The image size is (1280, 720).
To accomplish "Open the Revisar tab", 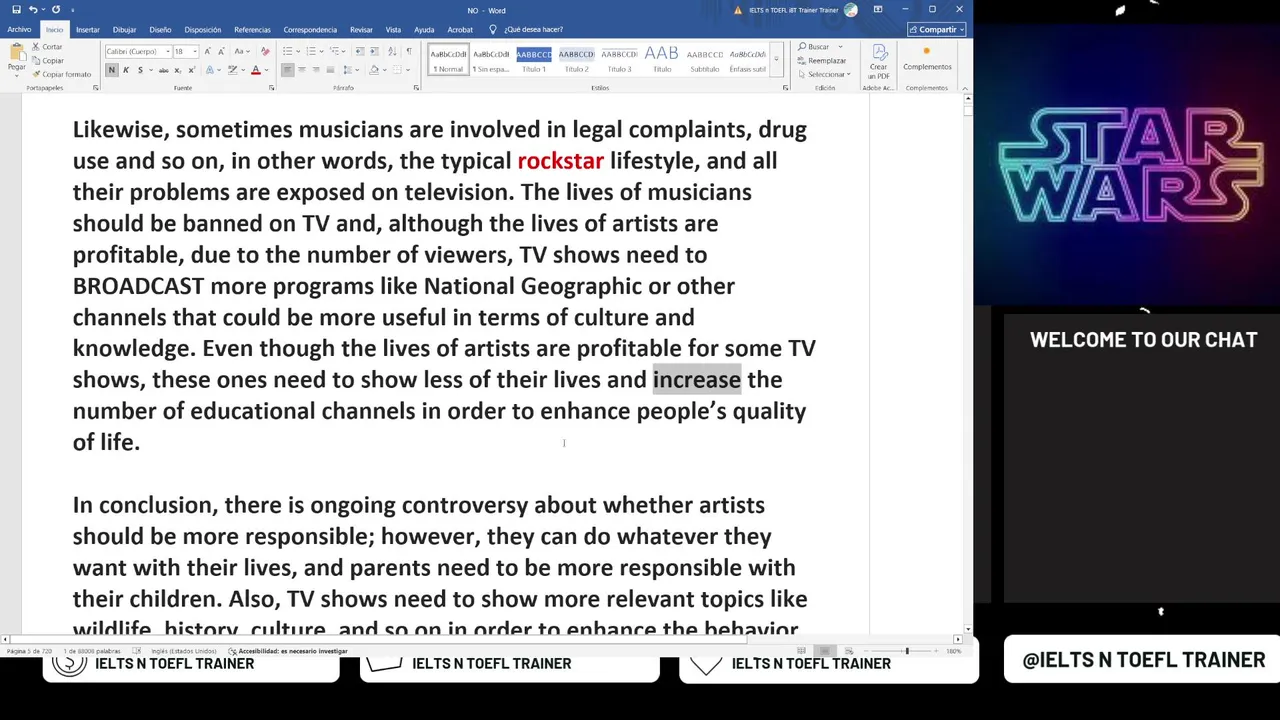I will click(x=361, y=30).
